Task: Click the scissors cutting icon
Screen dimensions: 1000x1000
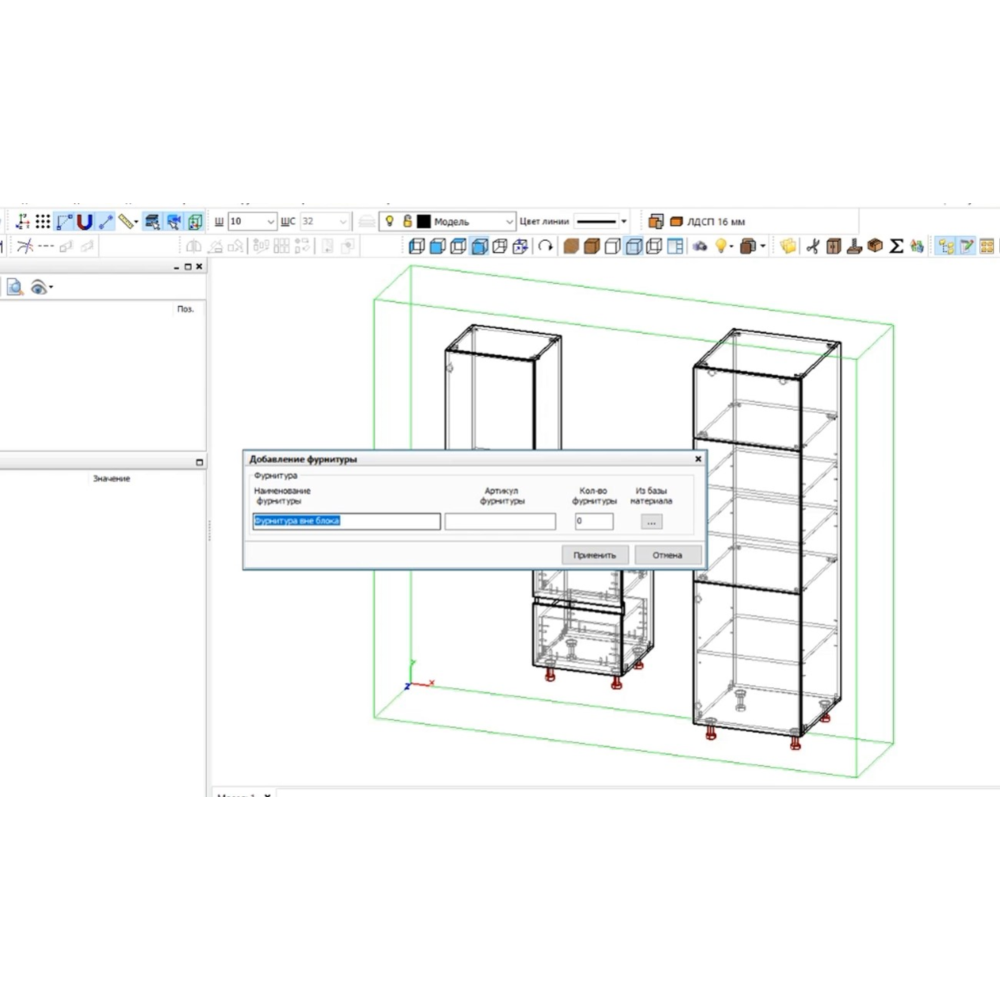Action: [812, 246]
